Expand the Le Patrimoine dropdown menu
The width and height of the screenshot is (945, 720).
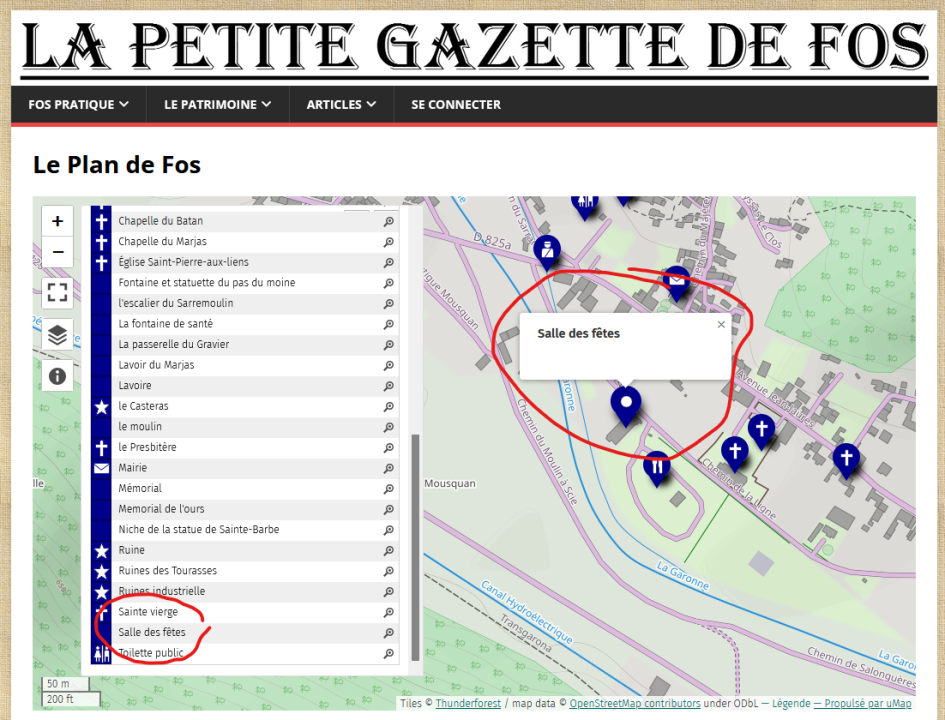tap(218, 104)
